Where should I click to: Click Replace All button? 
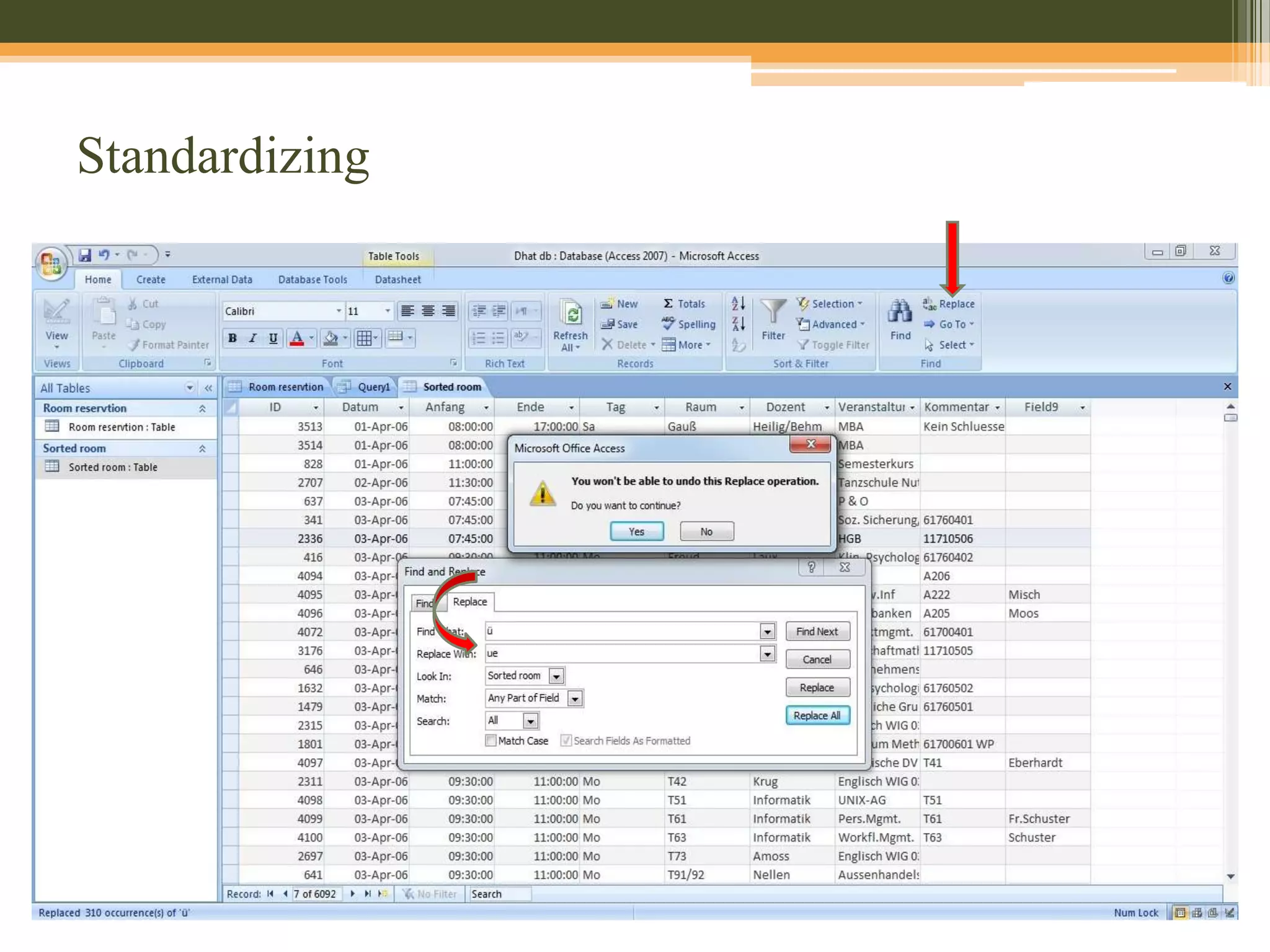[x=817, y=715]
